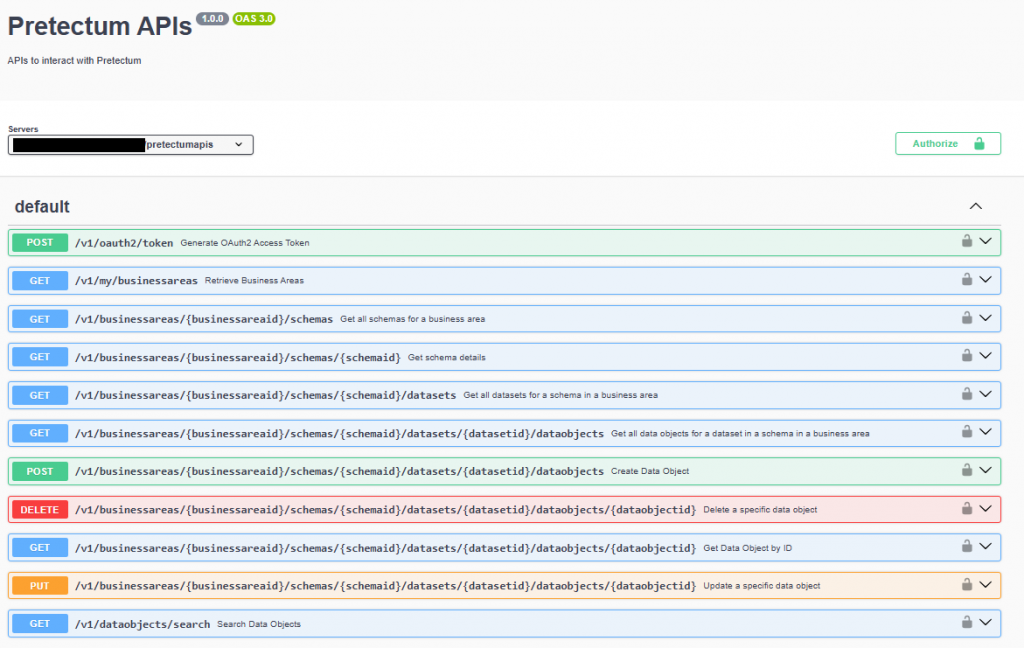Click the POST badge for /v1/oauth2/token
The image size is (1024, 648).
[x=40, y=242]
